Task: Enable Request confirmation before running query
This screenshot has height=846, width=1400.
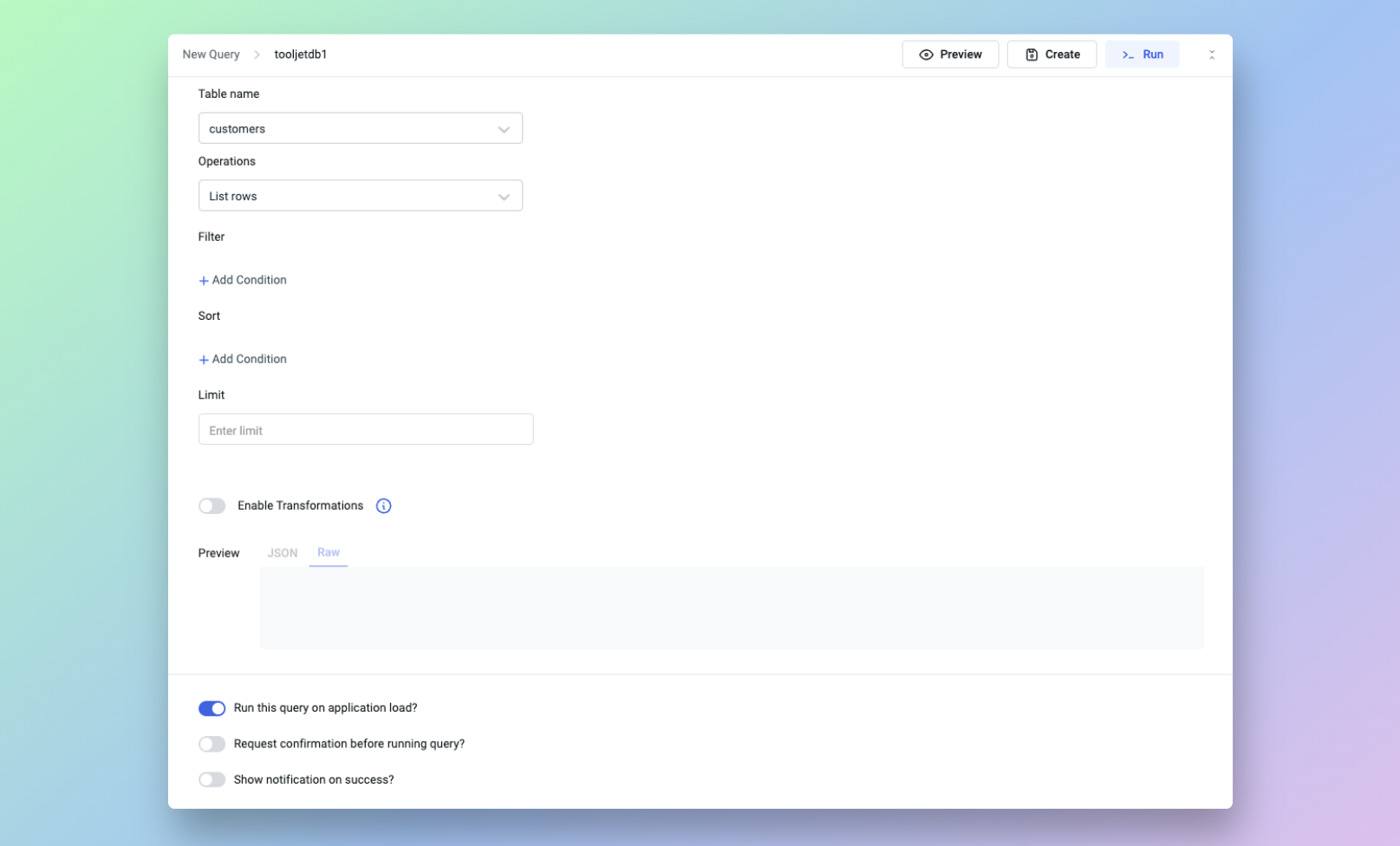Action: pos(212,744)
